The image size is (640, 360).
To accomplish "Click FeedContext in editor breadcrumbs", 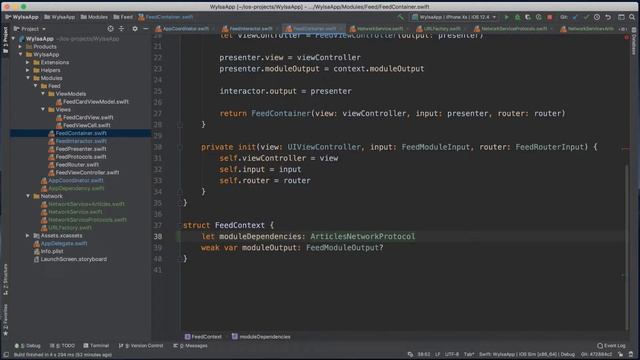I will pos(203,337).
